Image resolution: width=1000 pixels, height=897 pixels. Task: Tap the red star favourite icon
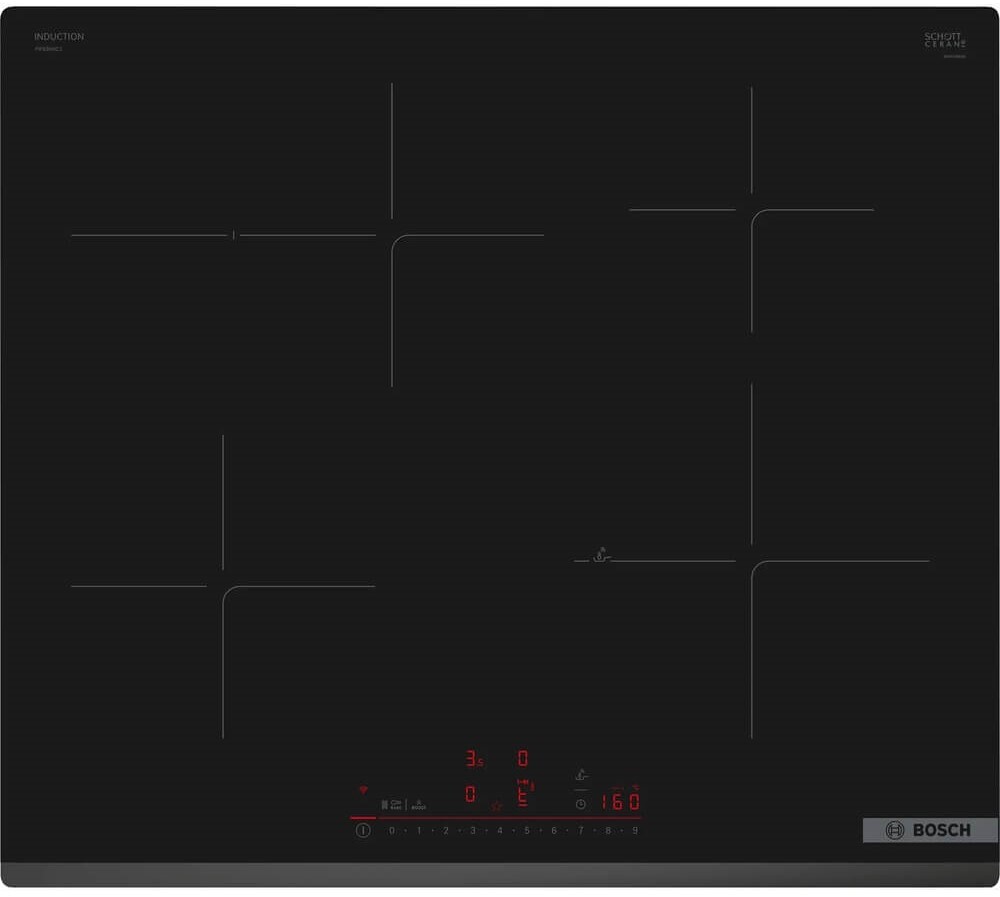point(495,806)
